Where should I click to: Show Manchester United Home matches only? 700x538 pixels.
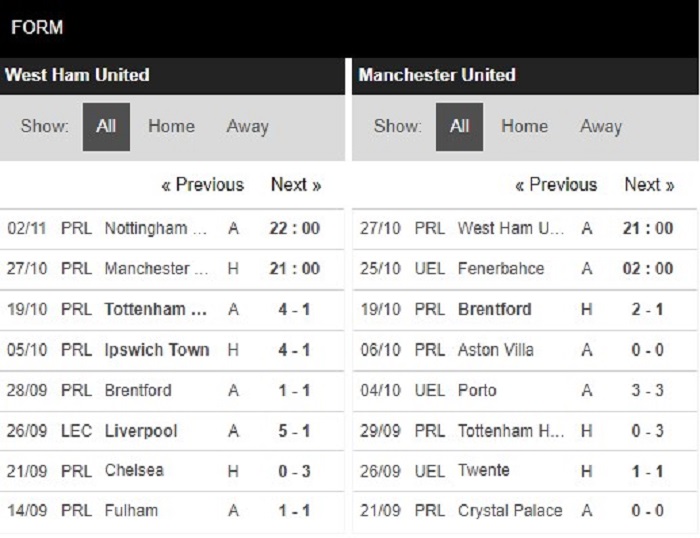point(525,126)
